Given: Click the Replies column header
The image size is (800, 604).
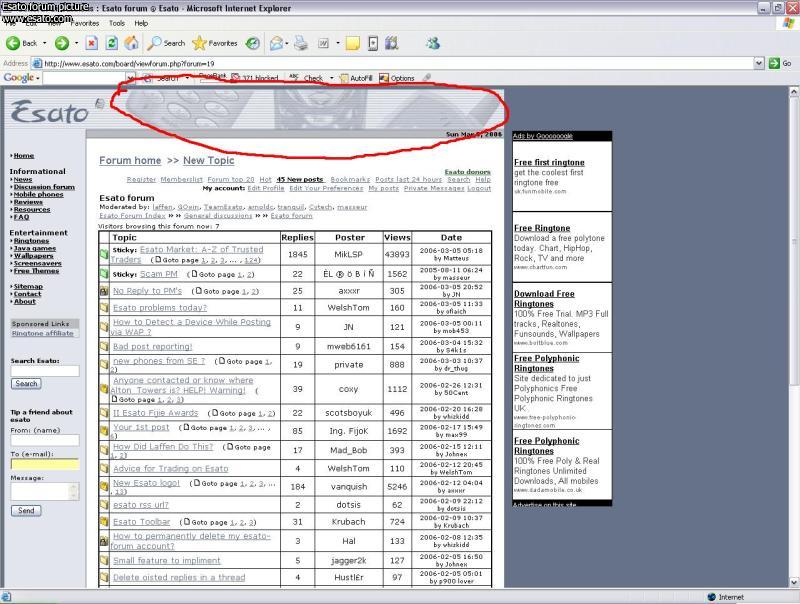Looking at the screenshot, I should (297, 238).
